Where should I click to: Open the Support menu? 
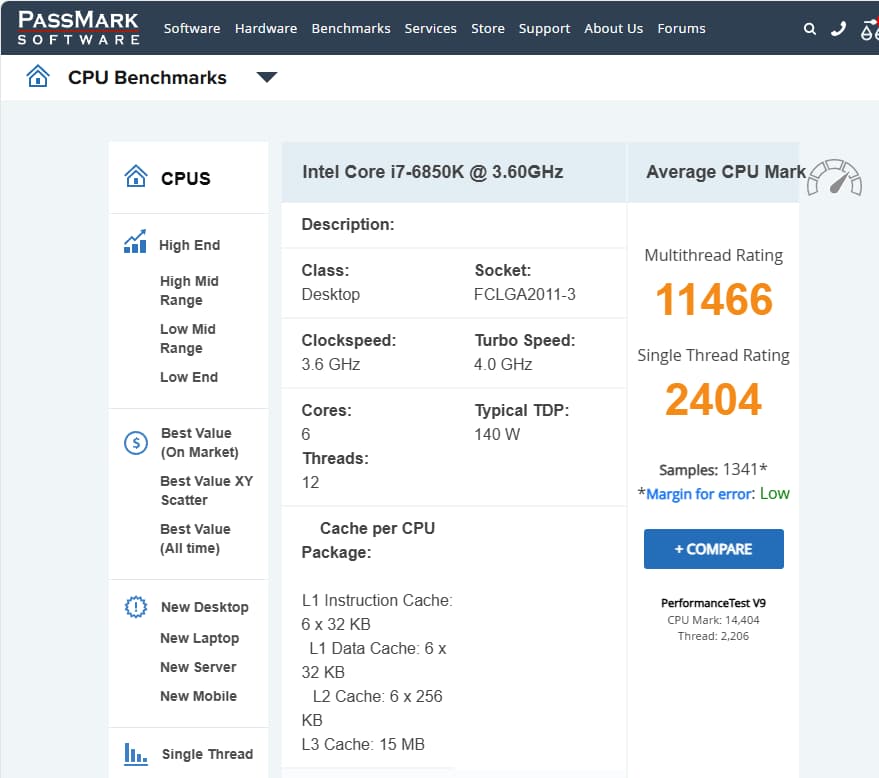point(544,29)
